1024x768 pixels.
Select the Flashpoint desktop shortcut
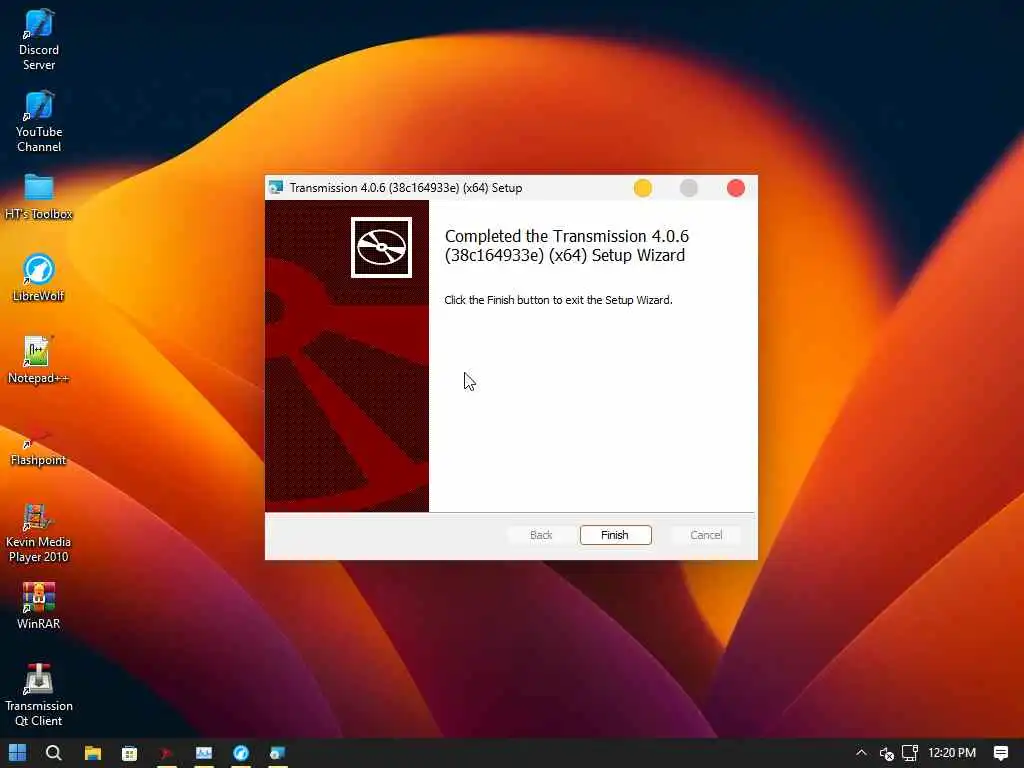(x=39, y=447)
